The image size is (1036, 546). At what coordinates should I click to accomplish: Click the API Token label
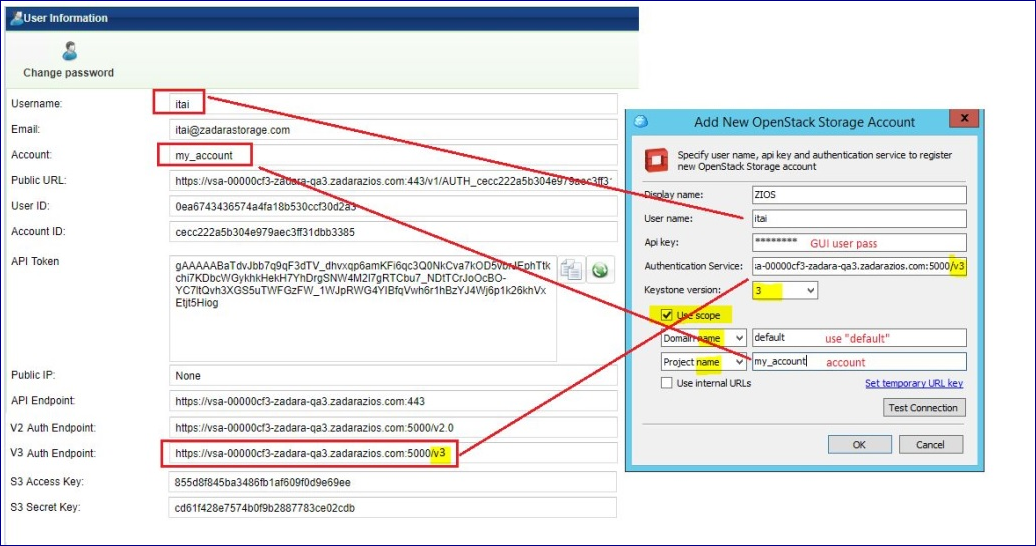tap(35, 261)
